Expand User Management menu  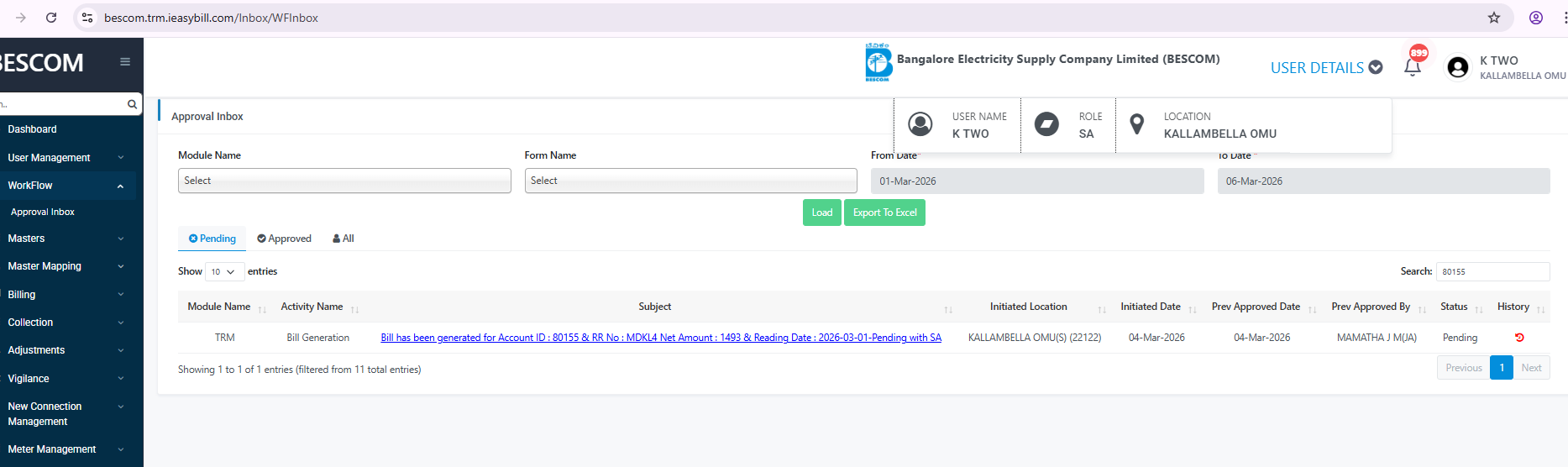point(68,158)
